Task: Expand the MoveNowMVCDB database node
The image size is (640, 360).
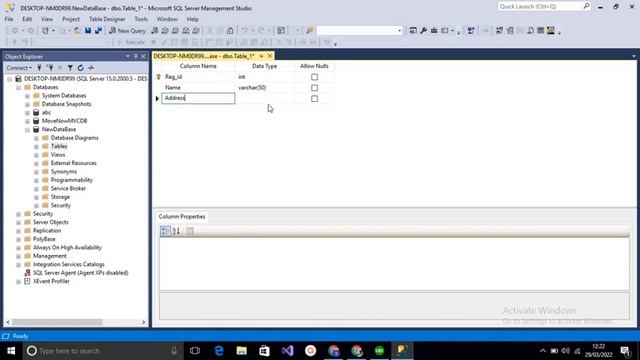Action: click(27, 121)
